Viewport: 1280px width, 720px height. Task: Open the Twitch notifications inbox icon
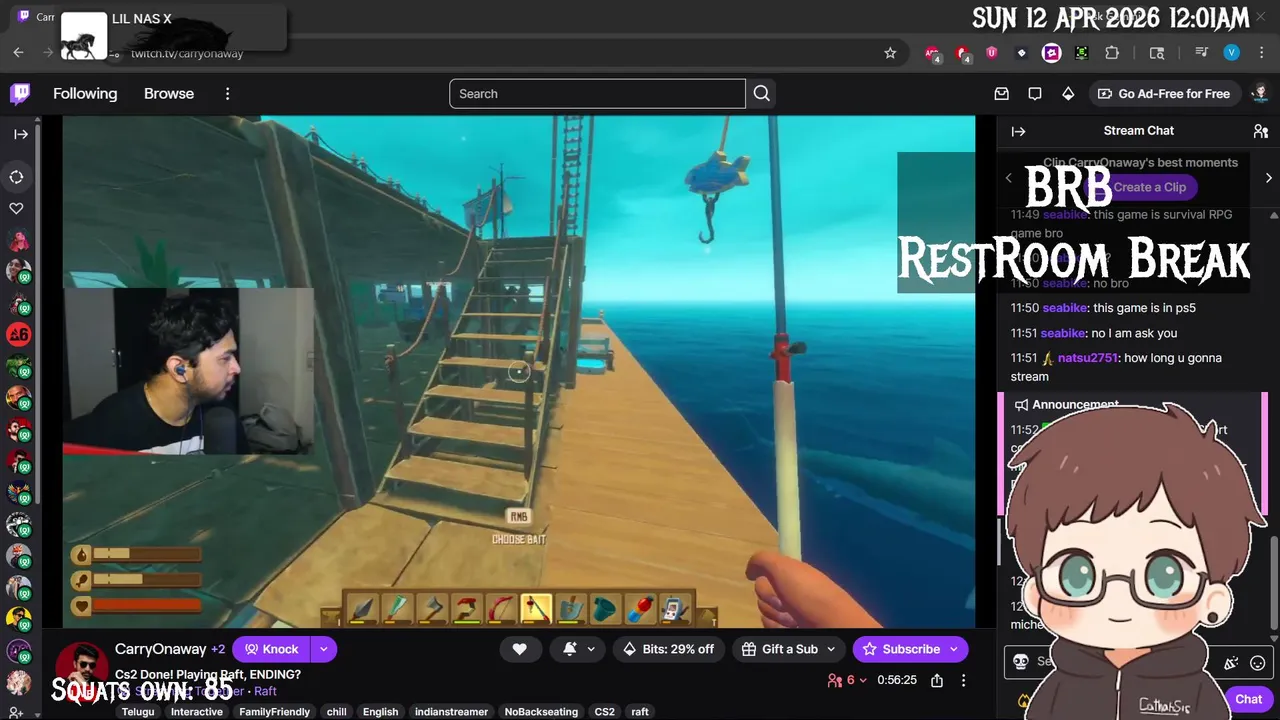(1001, 94)
